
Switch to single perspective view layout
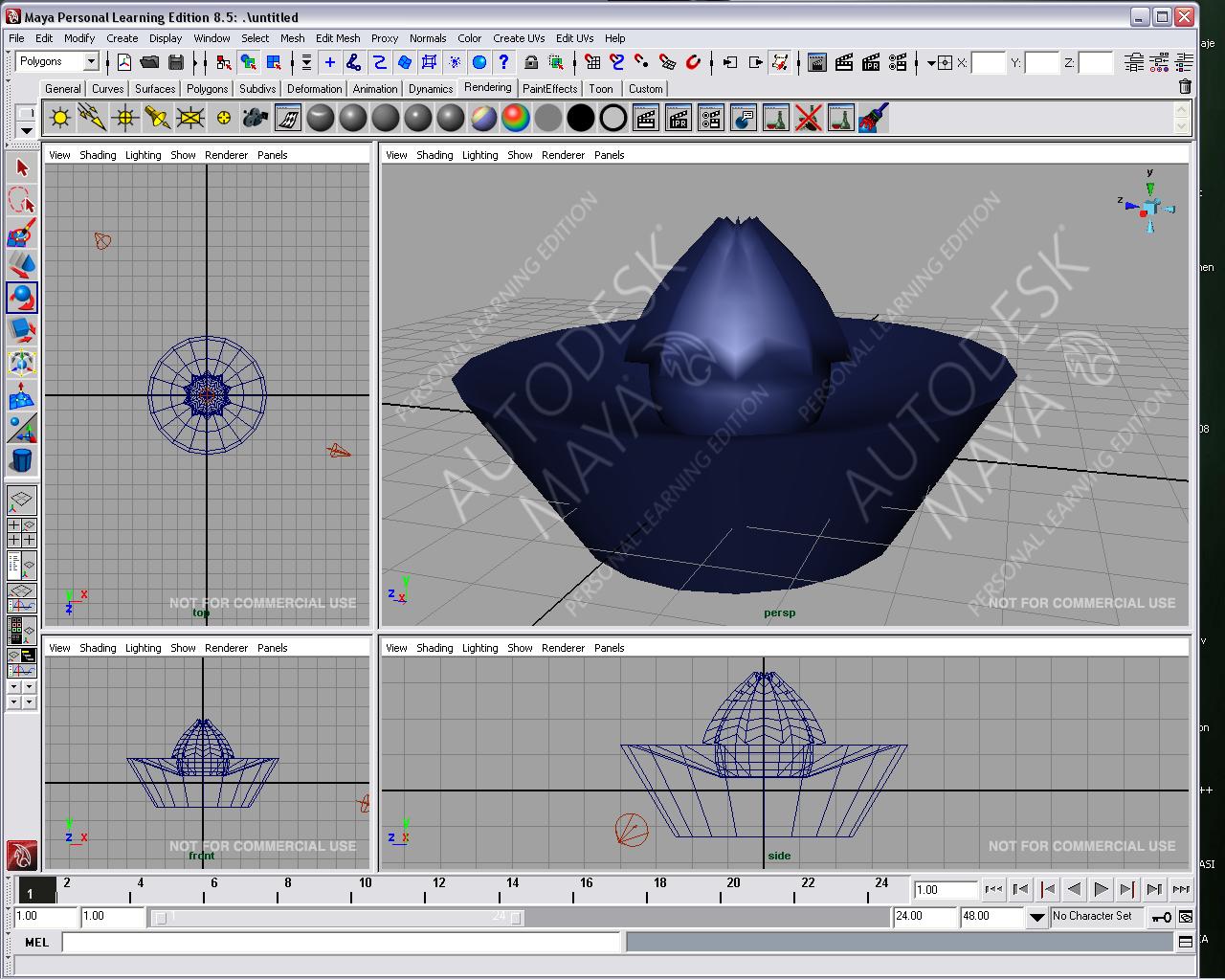click(x=22, y=501)
